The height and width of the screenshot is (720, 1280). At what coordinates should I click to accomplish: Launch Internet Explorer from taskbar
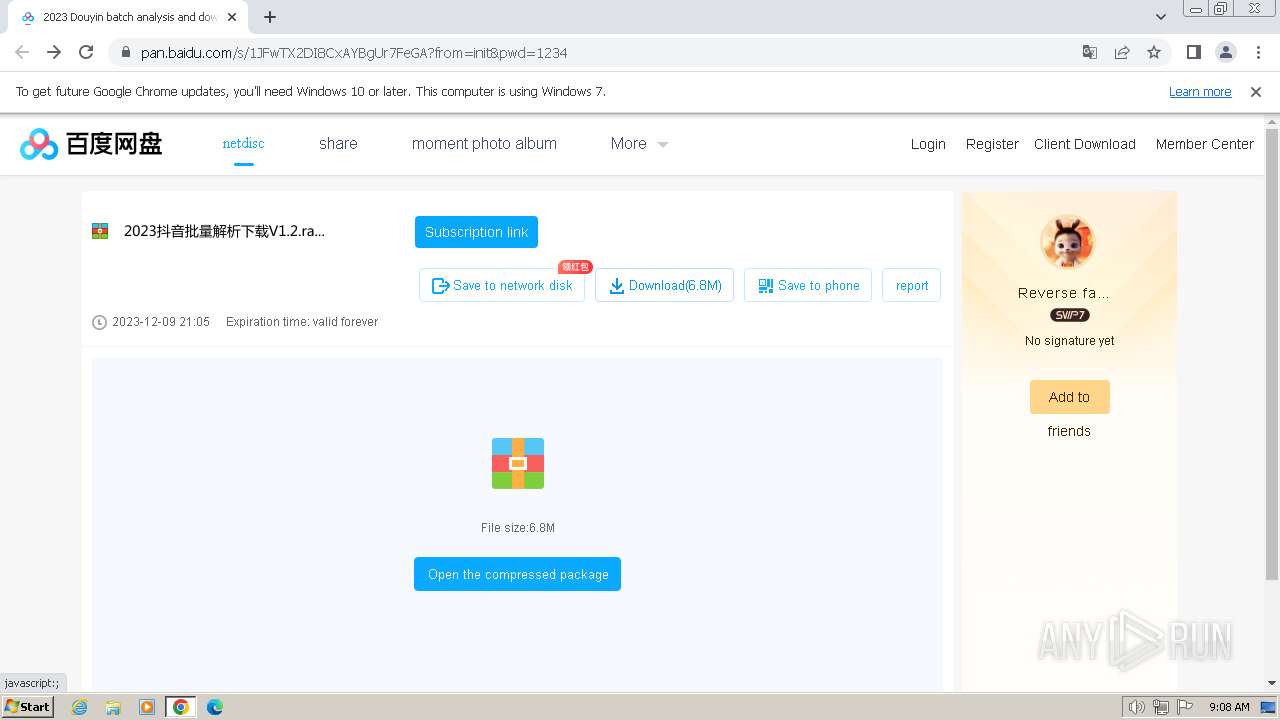pos(80,707)
